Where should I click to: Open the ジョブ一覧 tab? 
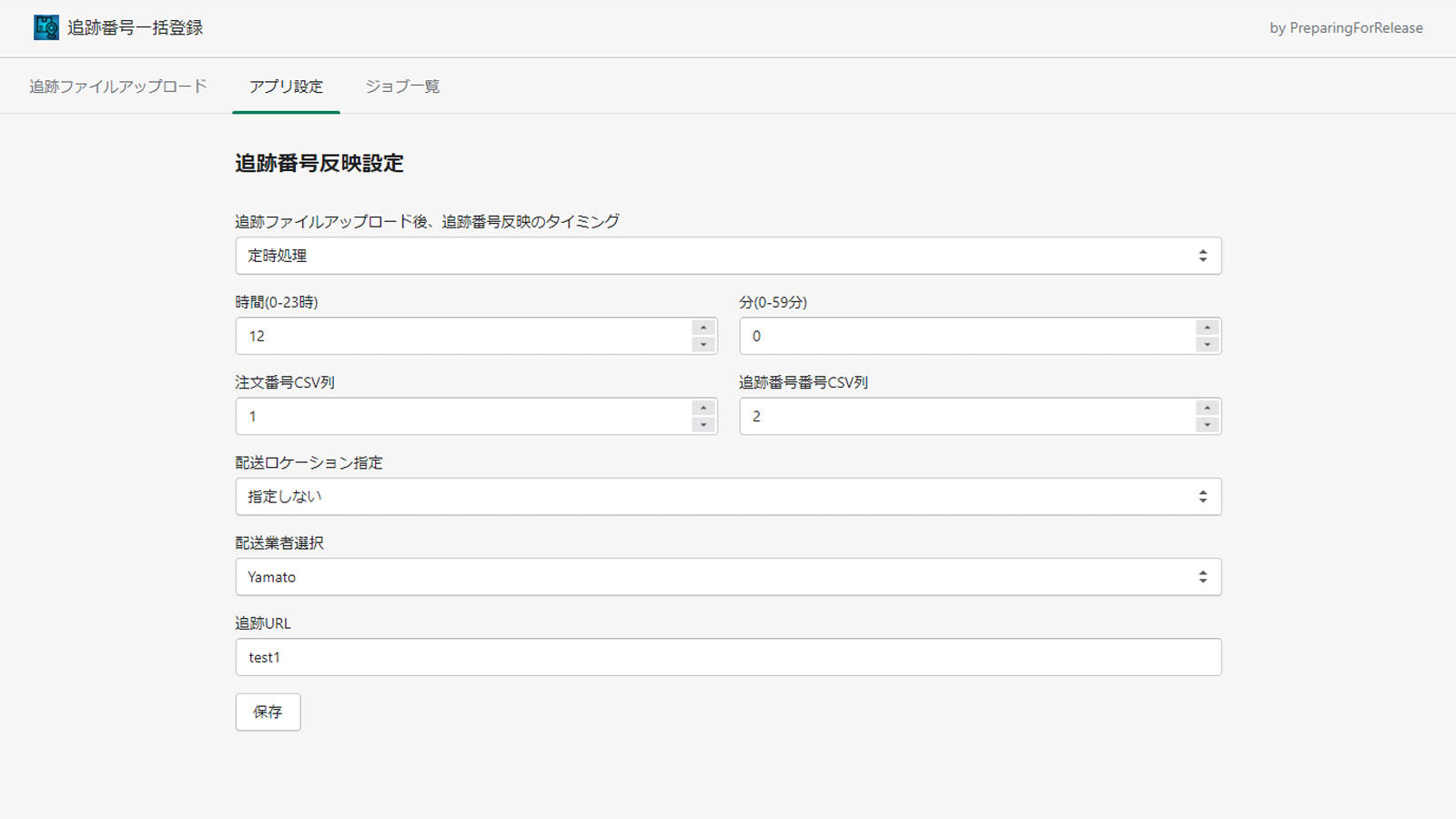(x=402, y=86)
